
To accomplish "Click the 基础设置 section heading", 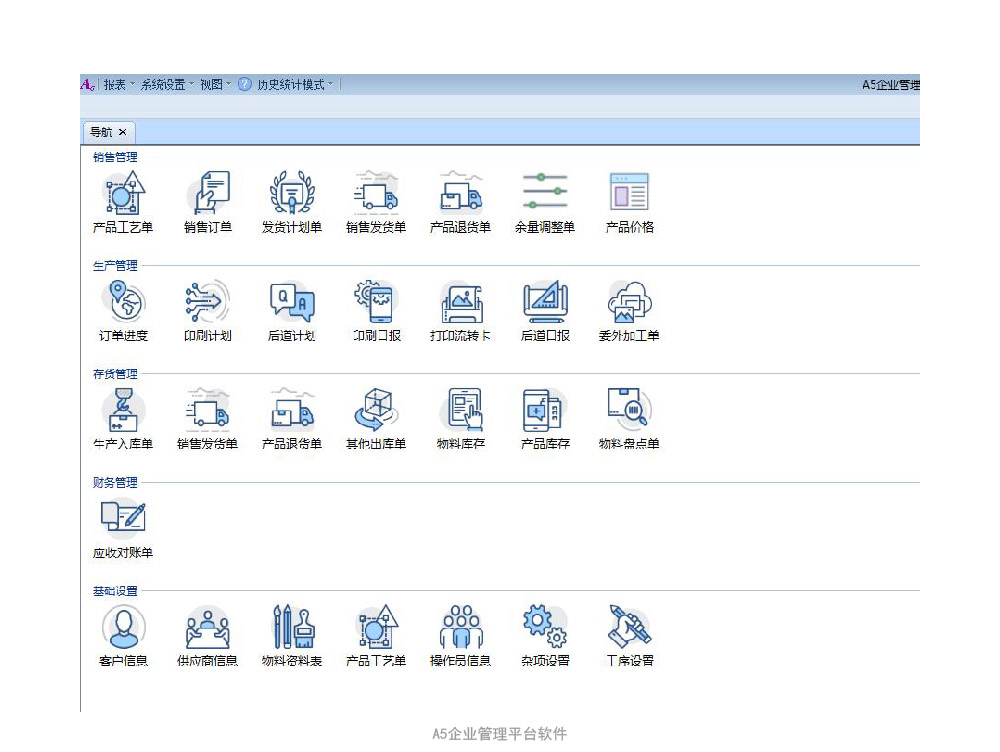I will pyautogui.click(x=115, y=591).
